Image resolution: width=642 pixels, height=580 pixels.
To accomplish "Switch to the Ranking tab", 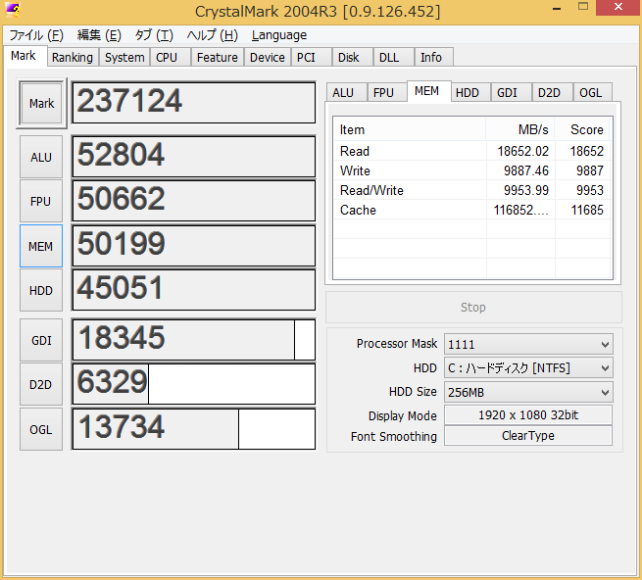I will (72, 57).
